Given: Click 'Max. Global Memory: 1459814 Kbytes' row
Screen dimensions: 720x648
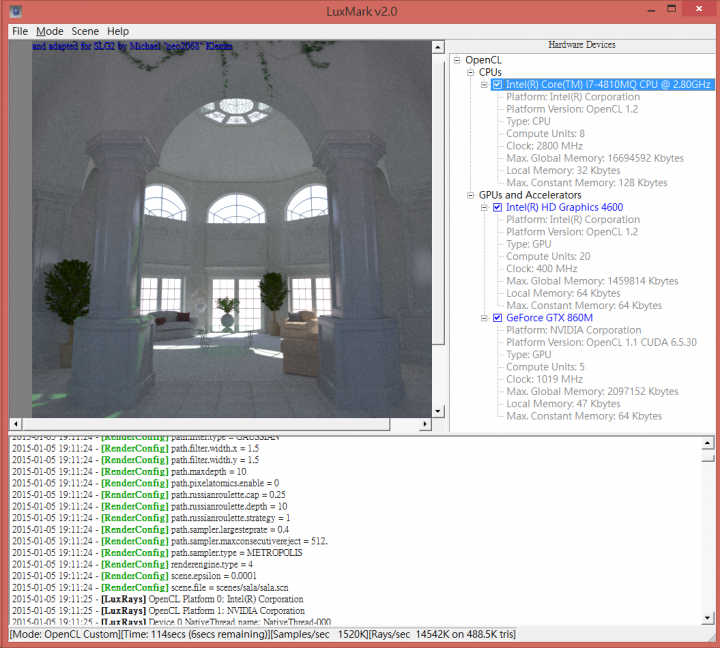Looking at the screenshot, I should pyautogui.click(x=592, y=281).
